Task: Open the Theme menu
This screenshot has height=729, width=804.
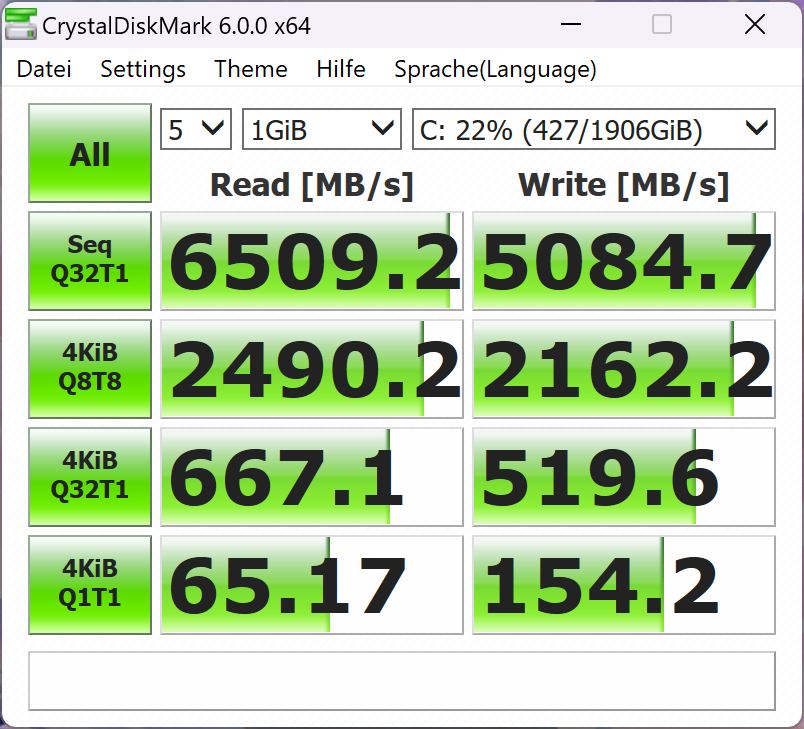Action: tap(251, 69)
